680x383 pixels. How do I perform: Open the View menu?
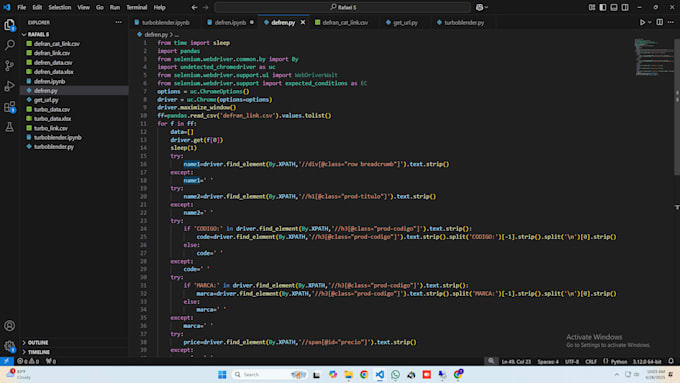[x=84, y=7]
